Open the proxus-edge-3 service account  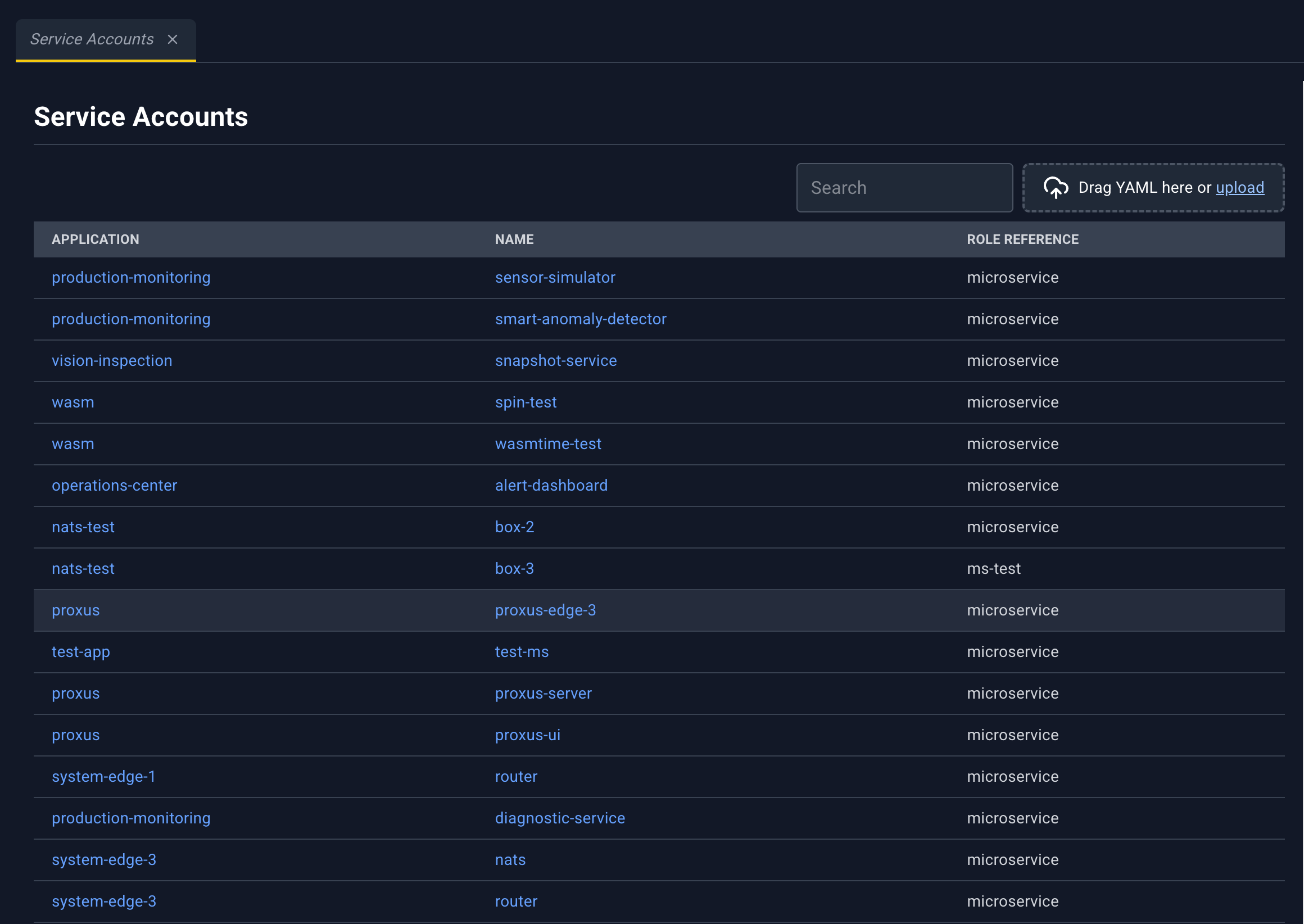pyautogui.click(x=545, y=610)
